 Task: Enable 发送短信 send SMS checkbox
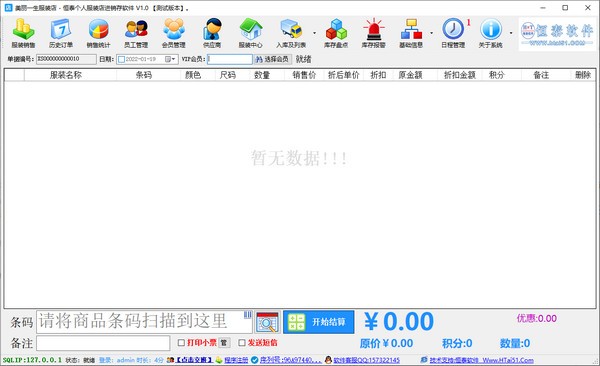point(242,343)
